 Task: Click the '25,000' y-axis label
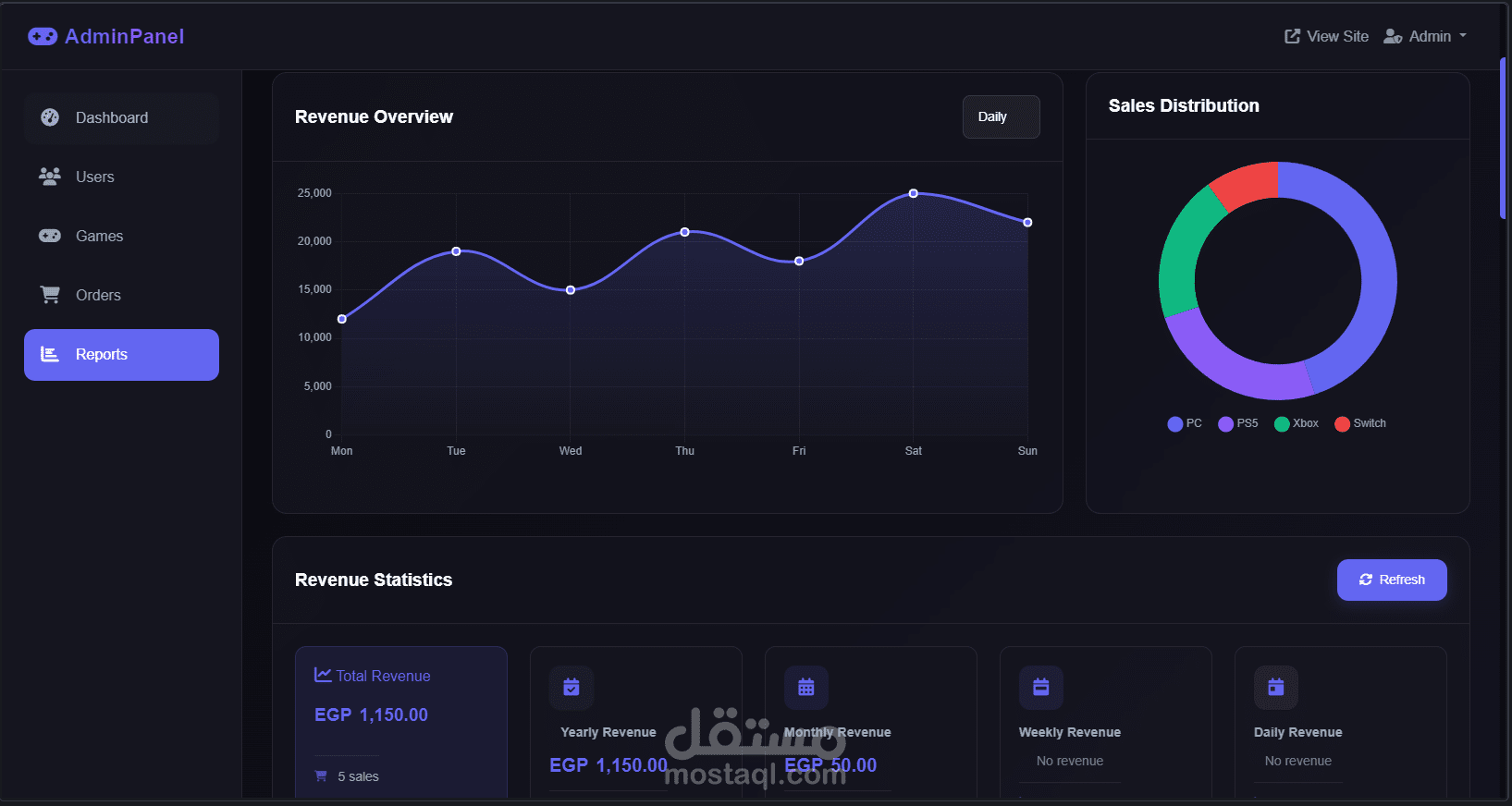tap(314, 193)
